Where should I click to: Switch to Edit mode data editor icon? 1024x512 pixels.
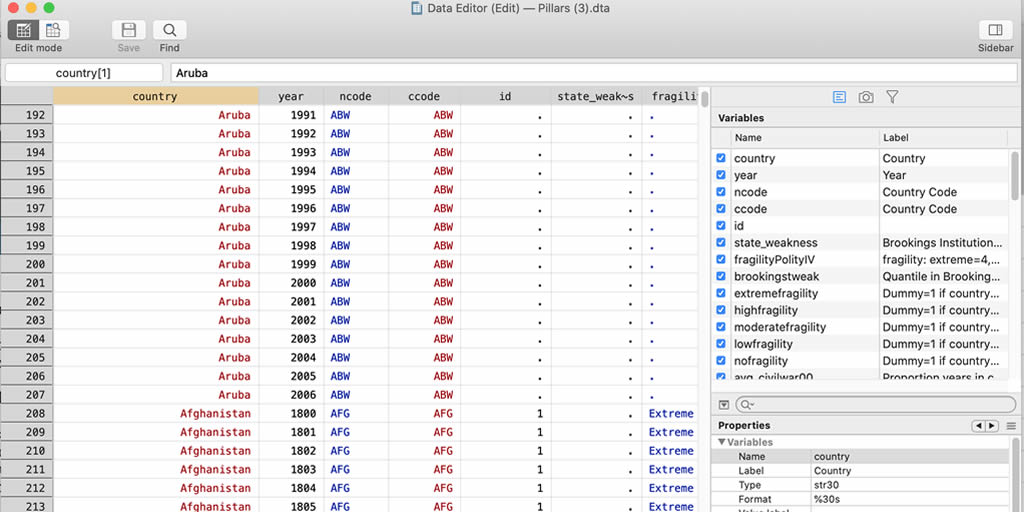click(x=24, y=30)
